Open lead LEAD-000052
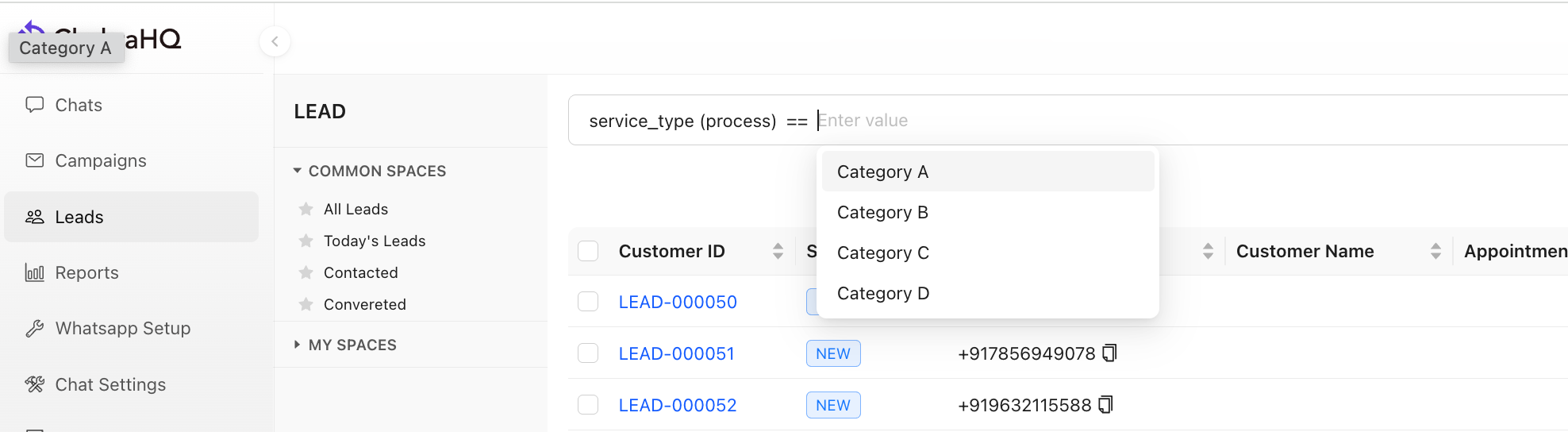Screen dimensions: 1568x432 (x=678, y=405)
